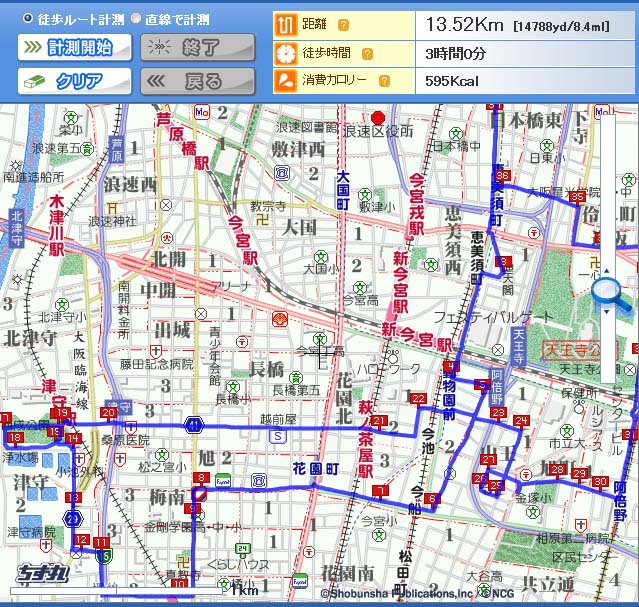Click the orange 消費カロリー icon
Viewport: 639px width, 607px height.
tap(285, 81)
